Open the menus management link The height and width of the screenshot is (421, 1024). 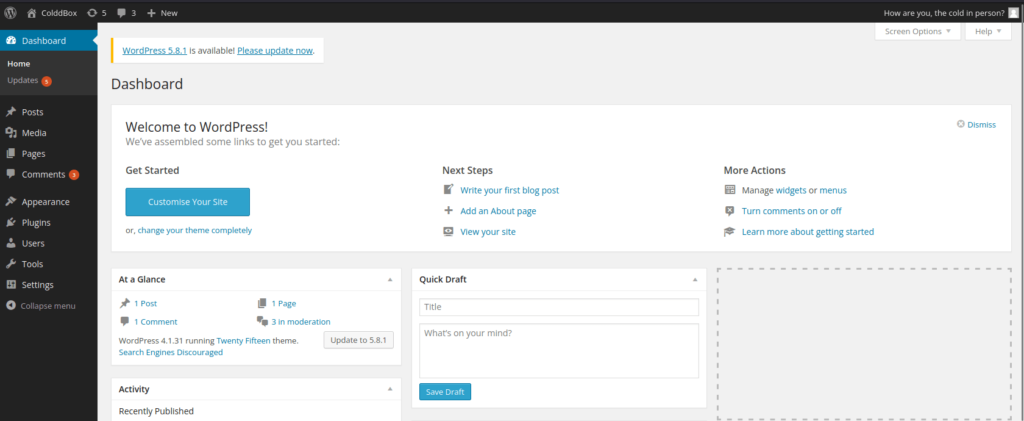click(833, 191)
